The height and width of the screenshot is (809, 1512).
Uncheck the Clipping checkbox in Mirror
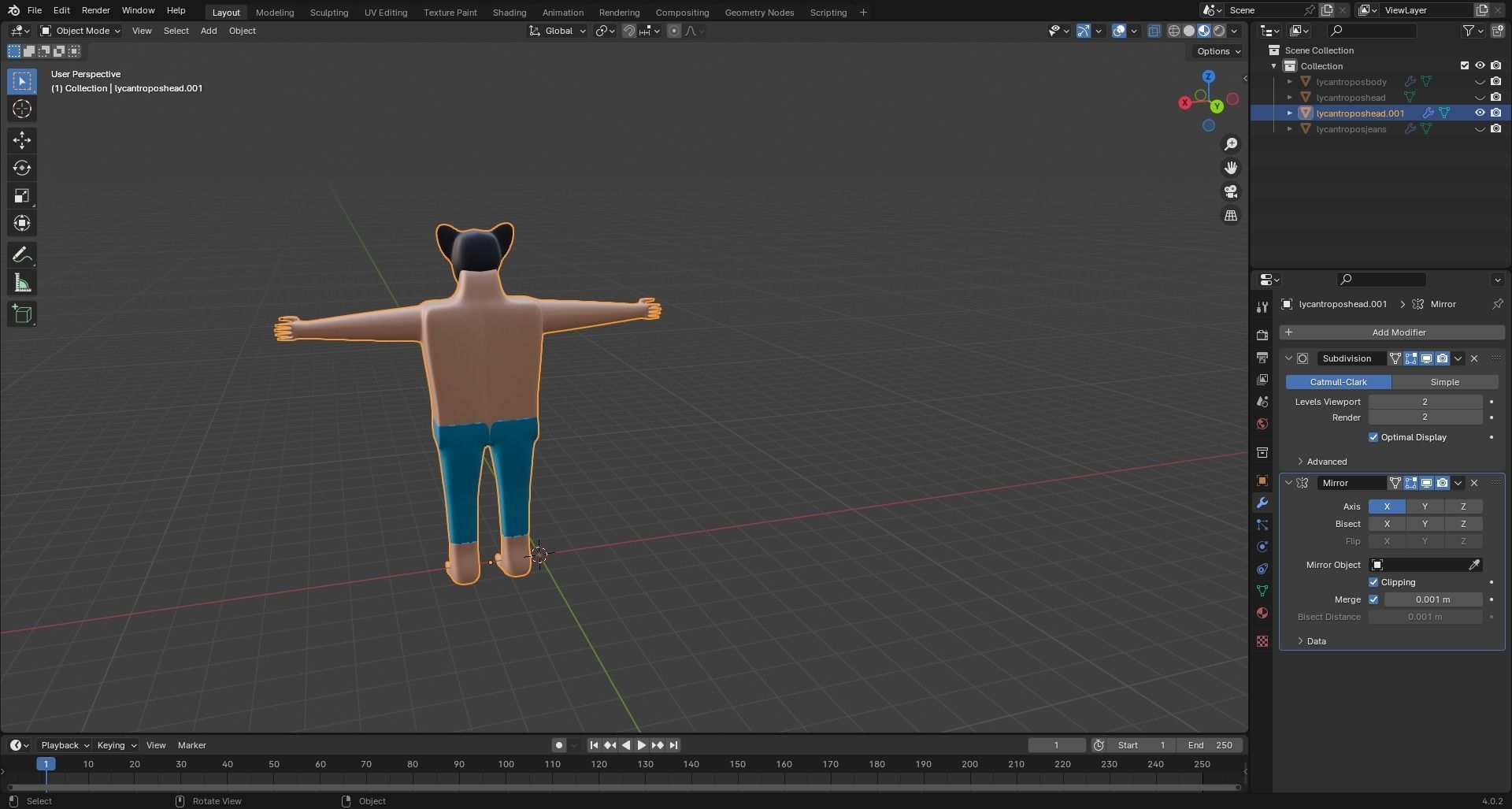click(1373, 582)
